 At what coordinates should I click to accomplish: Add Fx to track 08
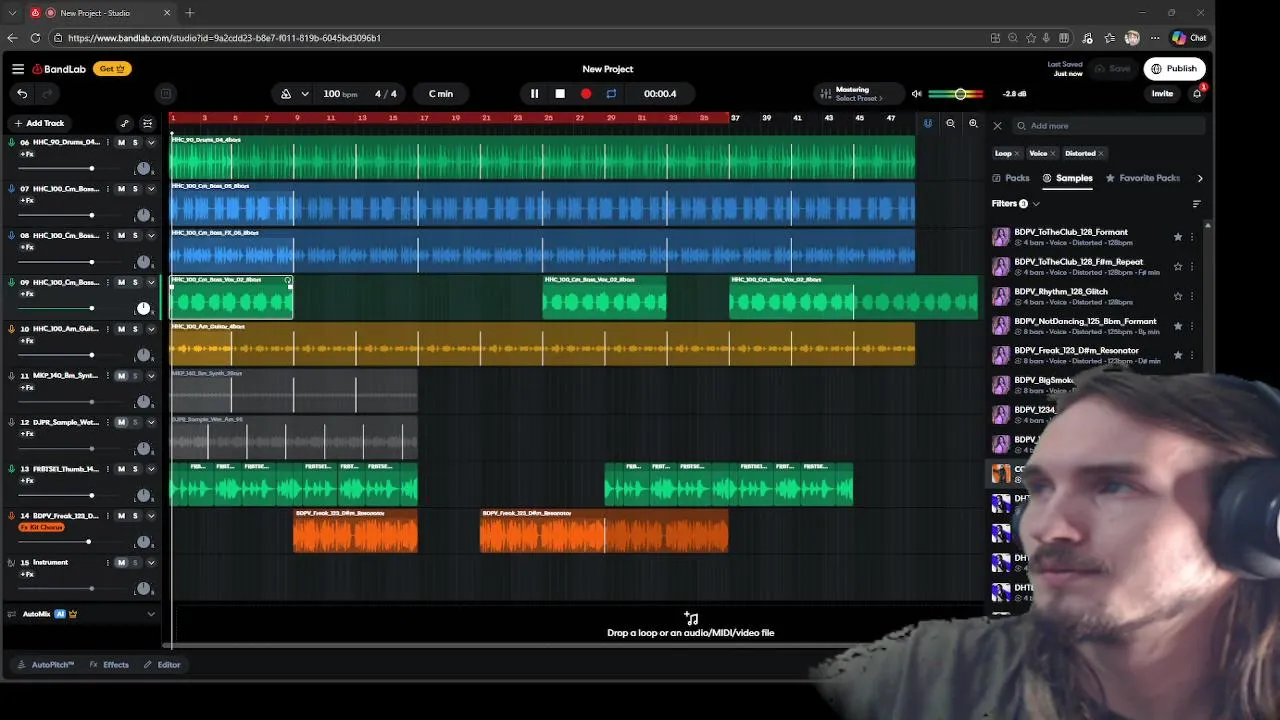[27, 247]
